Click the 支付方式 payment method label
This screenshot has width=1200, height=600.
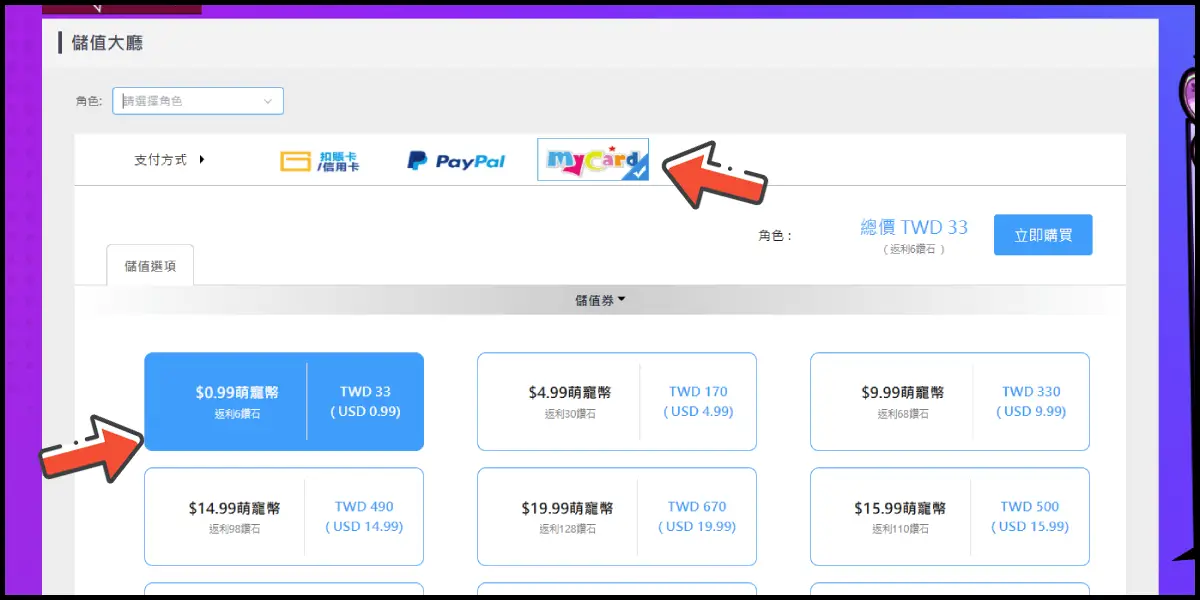click(x=160, y=160)
